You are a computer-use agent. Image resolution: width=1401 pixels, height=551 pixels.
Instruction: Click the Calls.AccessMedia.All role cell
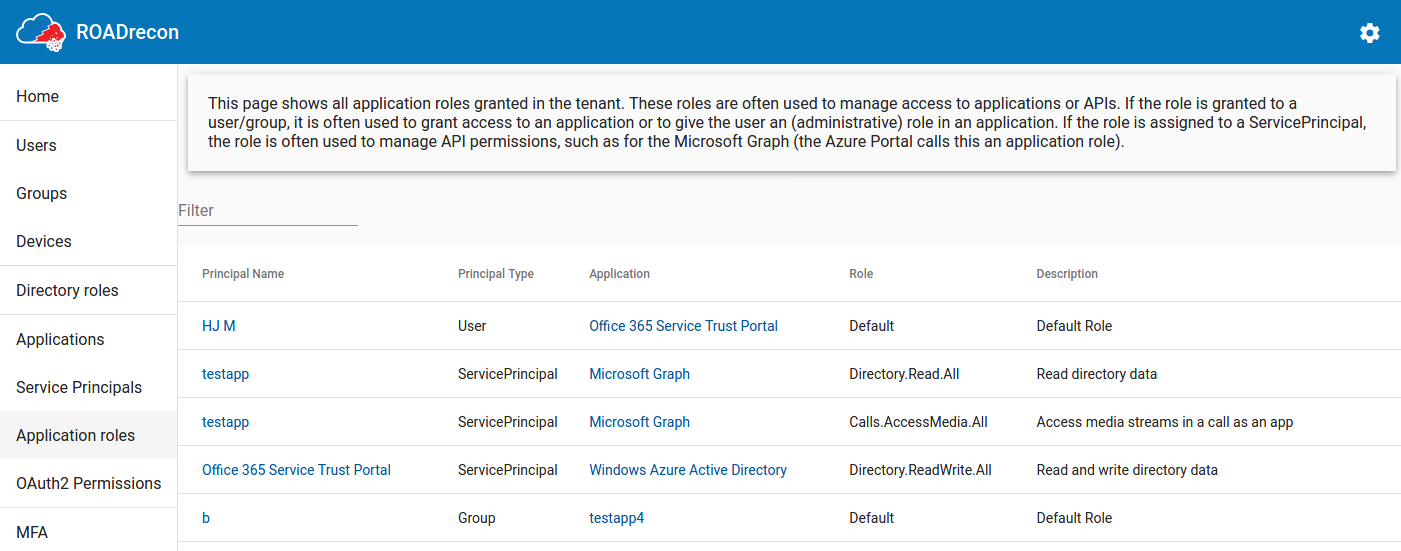pos(918,422)
